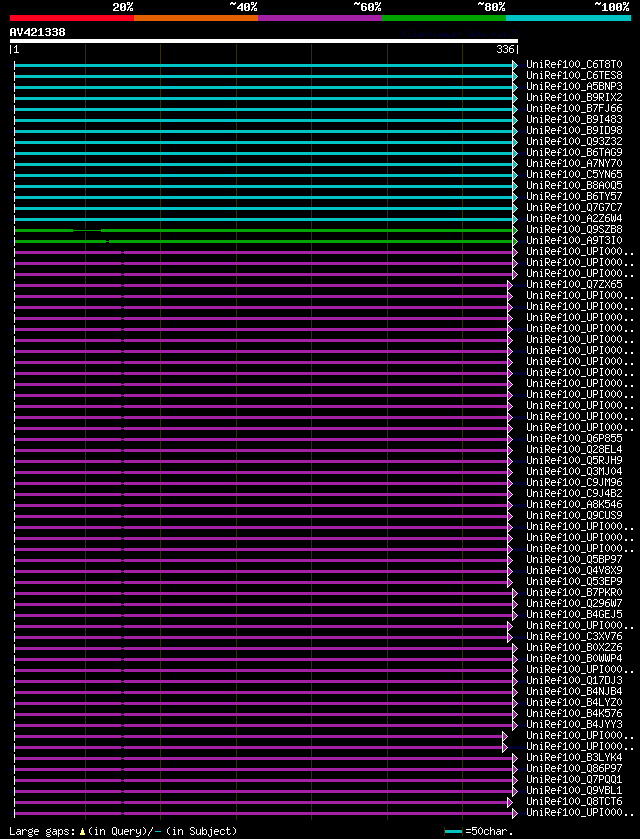
Task: Select the UniRef100_B4NJB4 label
Action: [574, 691]
